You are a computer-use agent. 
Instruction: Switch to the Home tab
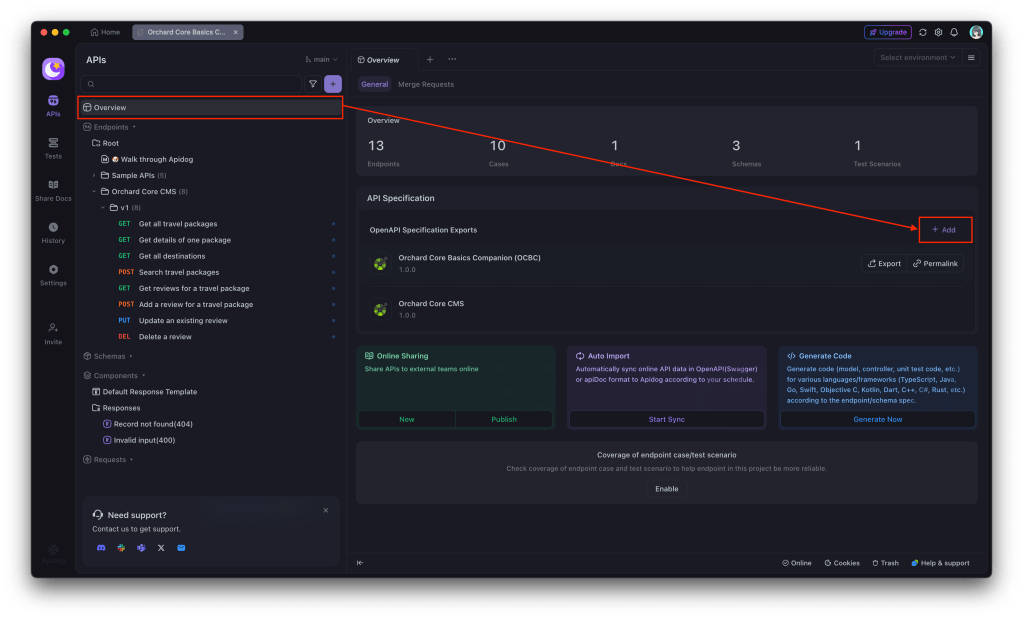[x=105, y=32]
